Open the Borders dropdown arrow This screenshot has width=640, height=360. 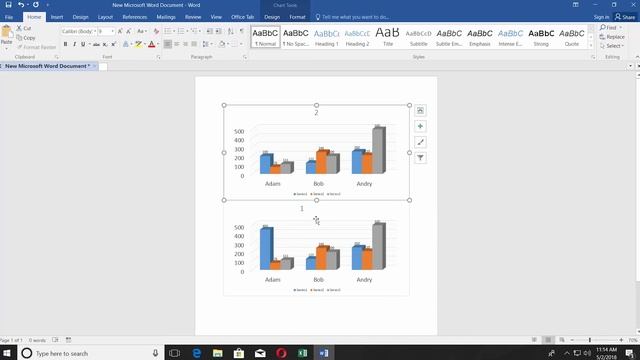click(x=241, y=44)
